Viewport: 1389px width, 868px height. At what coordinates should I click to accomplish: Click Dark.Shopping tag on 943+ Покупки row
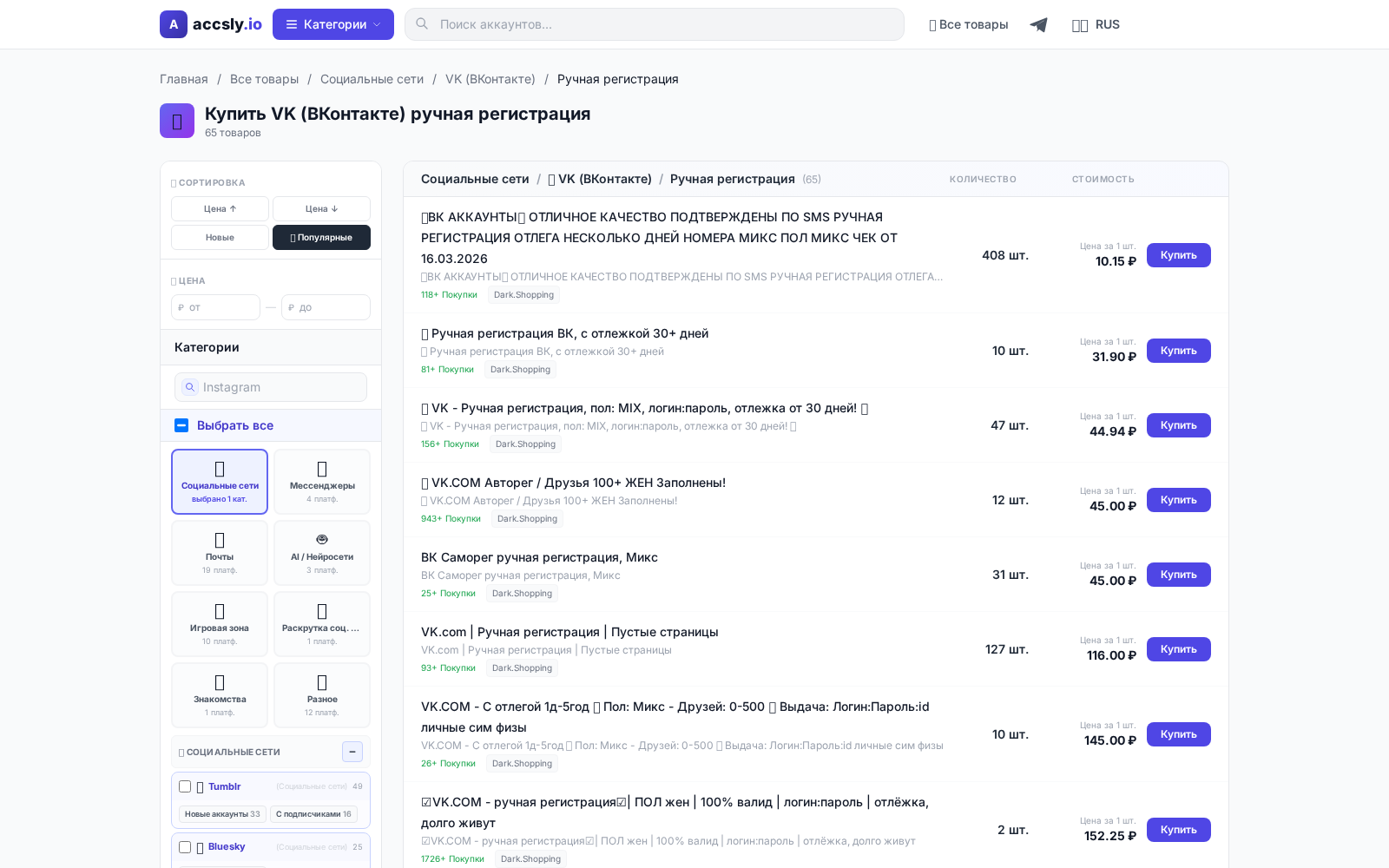pyautogui.click(x=527, y=519)
